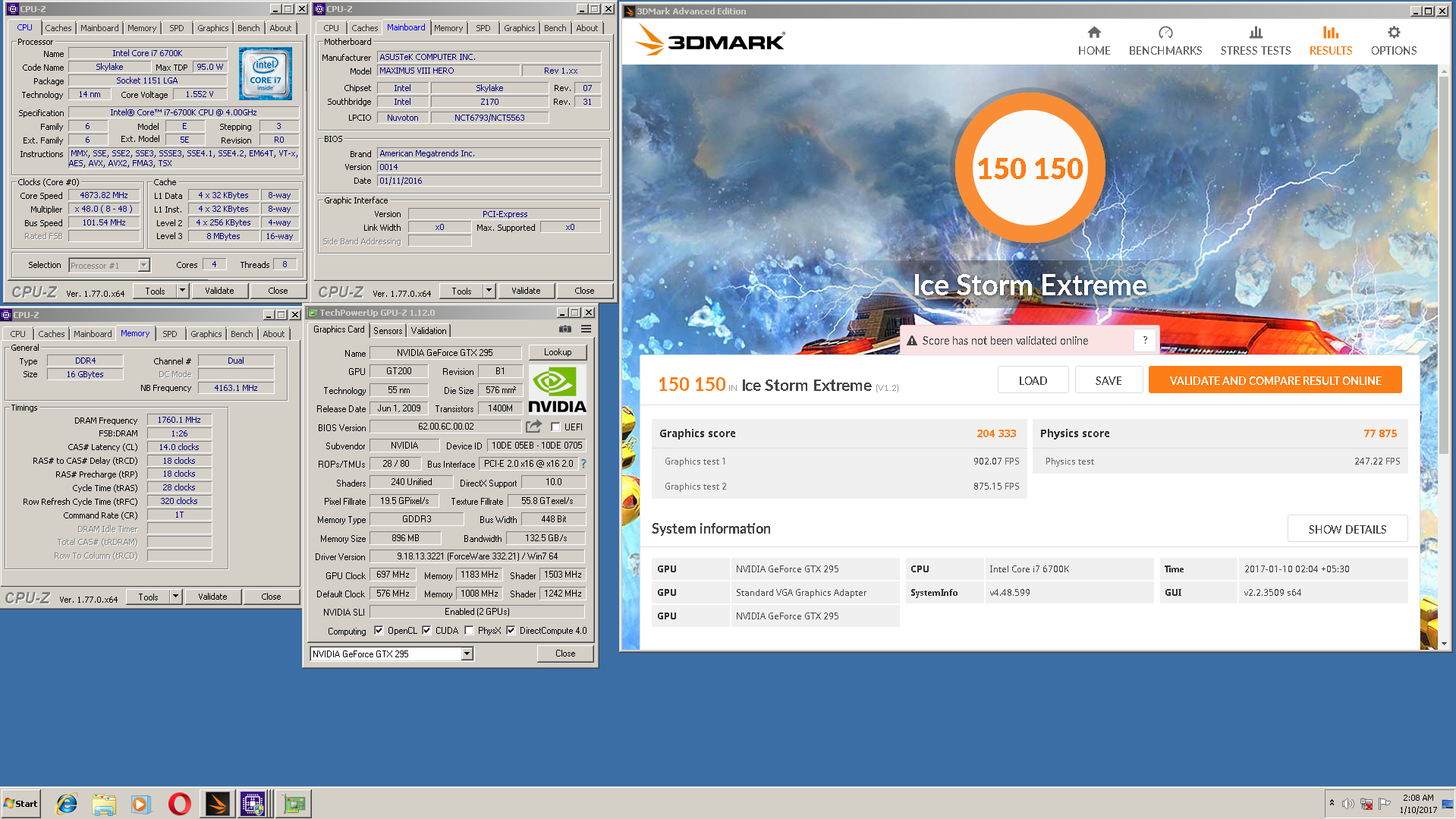Click Tools button in the CPU tab window
This screenshot has width=1456, height=819.
(x=155, y=291)
